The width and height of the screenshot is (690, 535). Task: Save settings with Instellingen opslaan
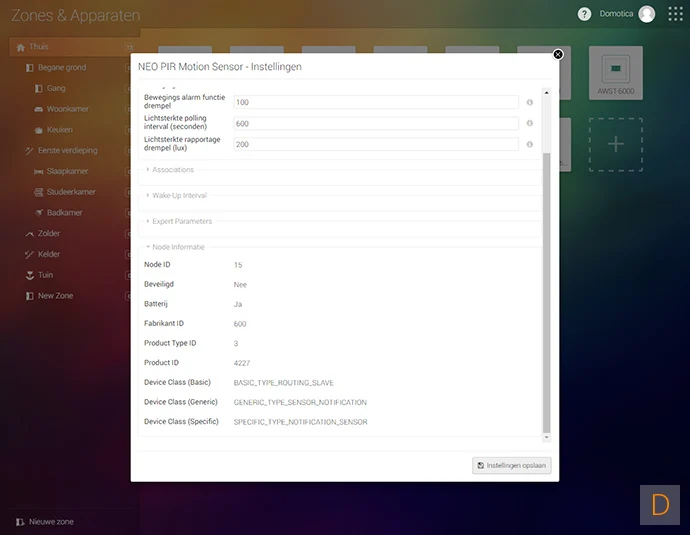click(511, 465)
